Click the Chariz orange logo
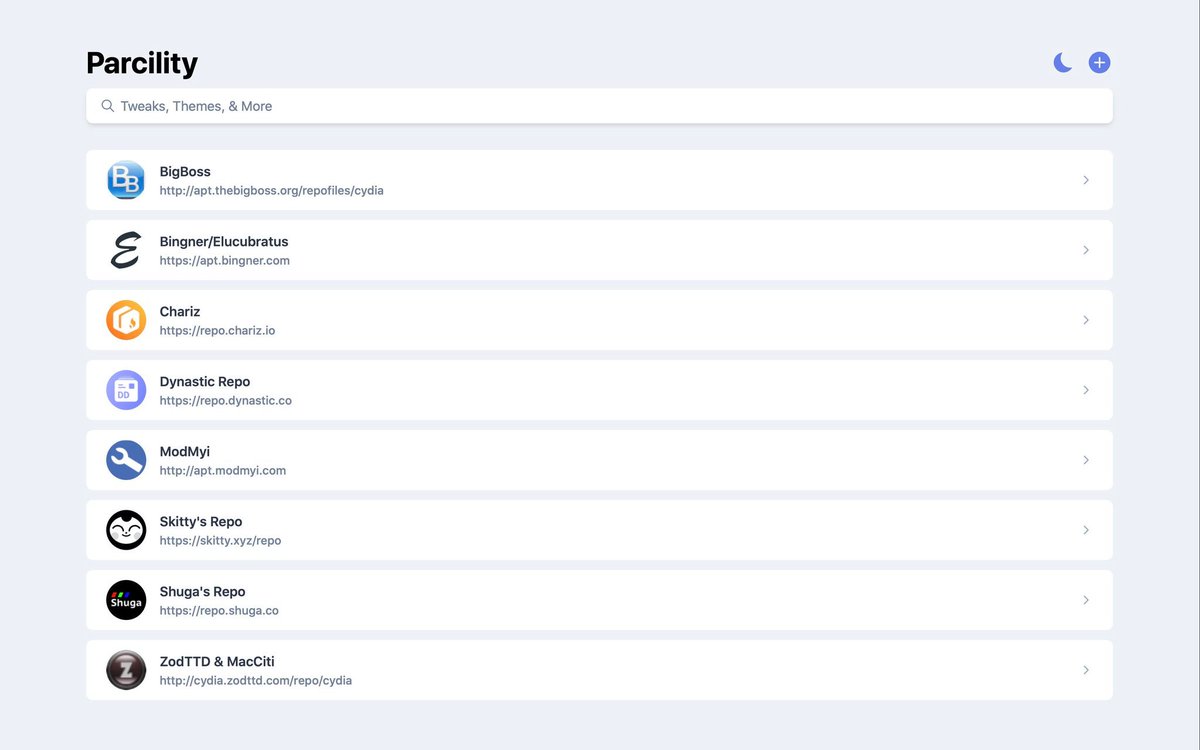 (x=126, y=320)
